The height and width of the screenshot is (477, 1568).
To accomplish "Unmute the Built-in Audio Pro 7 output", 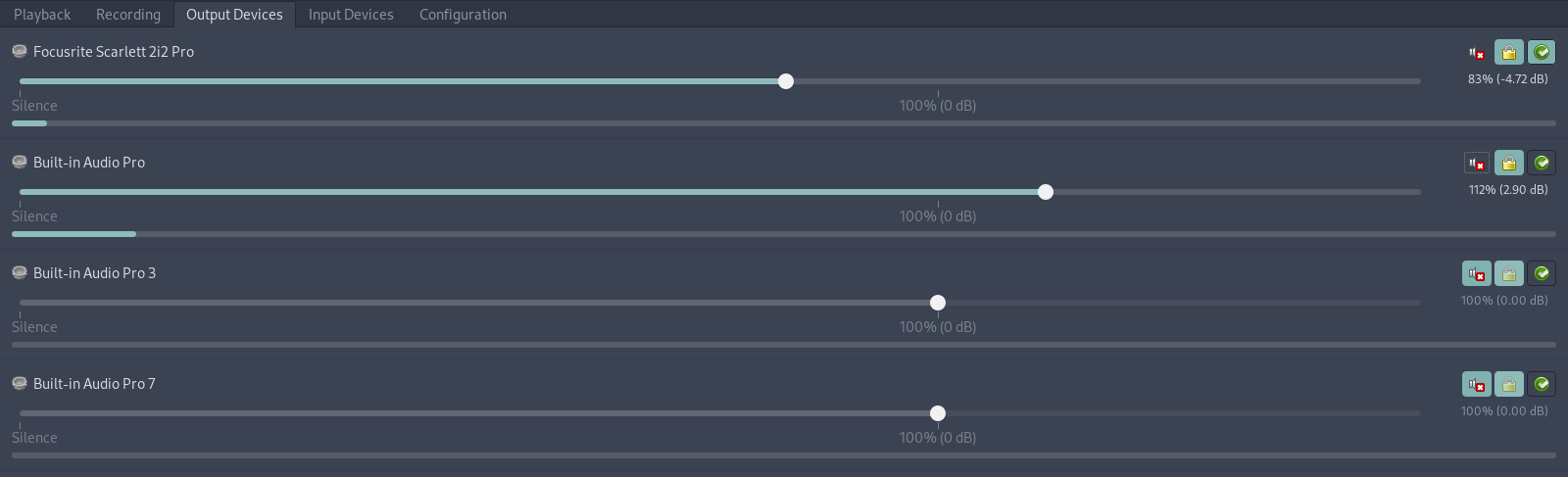I will (x=1476, y=385).
